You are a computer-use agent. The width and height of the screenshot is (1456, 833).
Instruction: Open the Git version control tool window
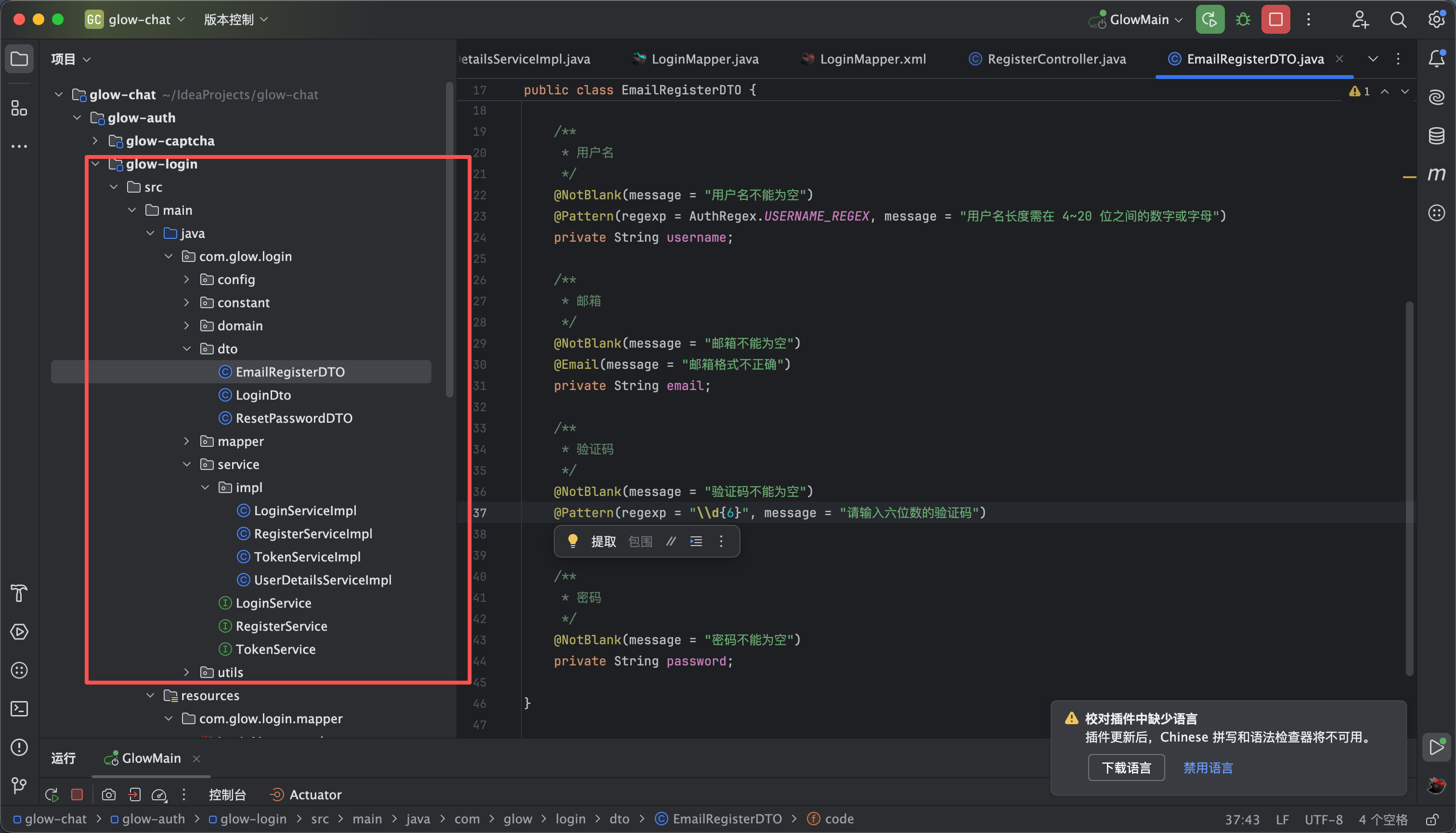19,785
